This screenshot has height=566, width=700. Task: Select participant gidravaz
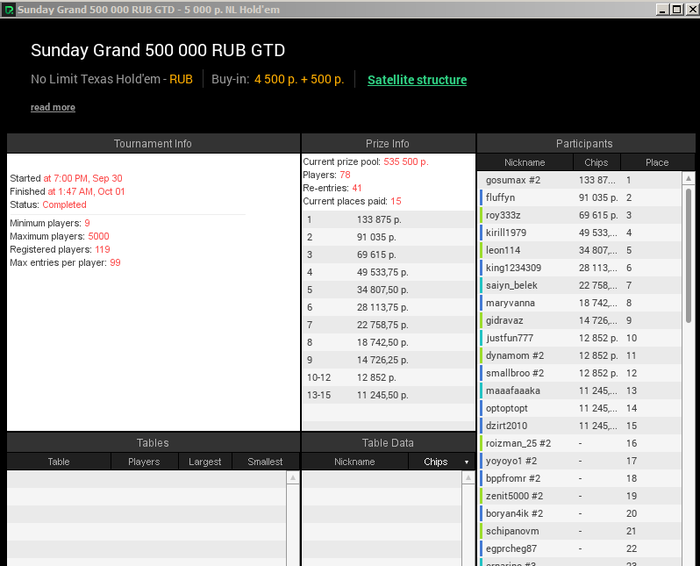(579, 320)
